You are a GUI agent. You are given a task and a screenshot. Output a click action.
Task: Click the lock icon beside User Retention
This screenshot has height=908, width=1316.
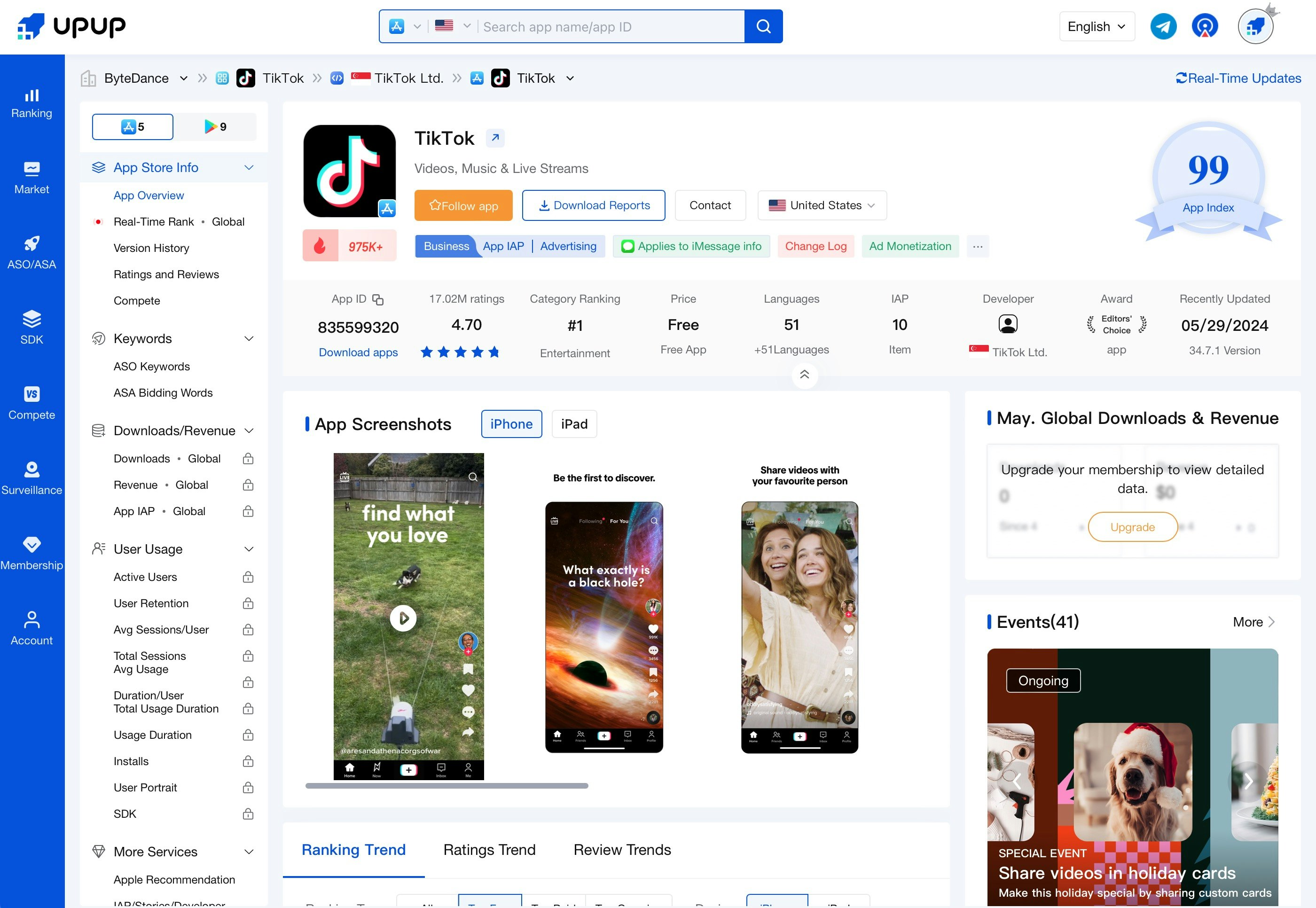click(248, 603)
